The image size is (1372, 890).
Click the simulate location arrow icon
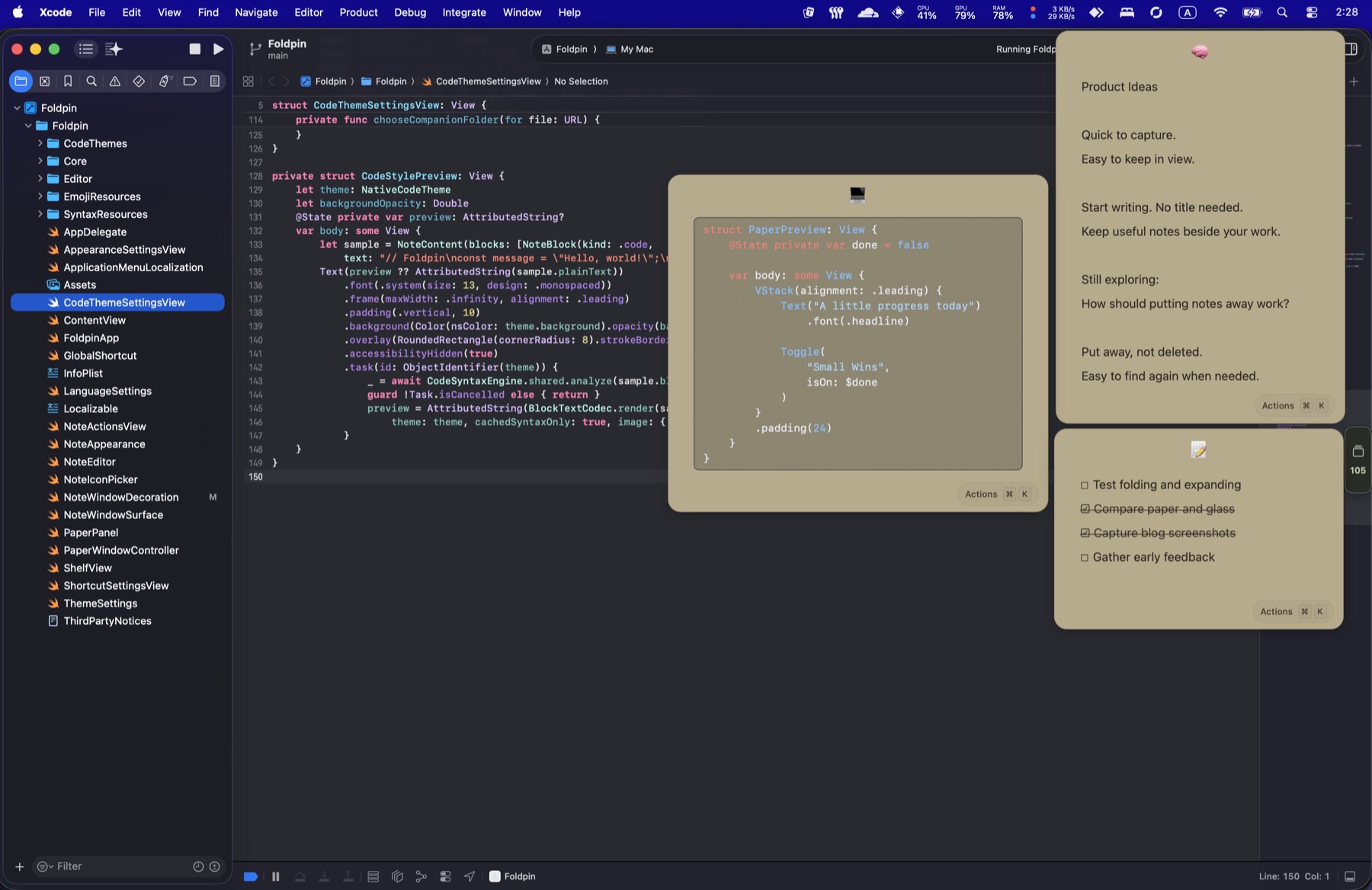470,876
